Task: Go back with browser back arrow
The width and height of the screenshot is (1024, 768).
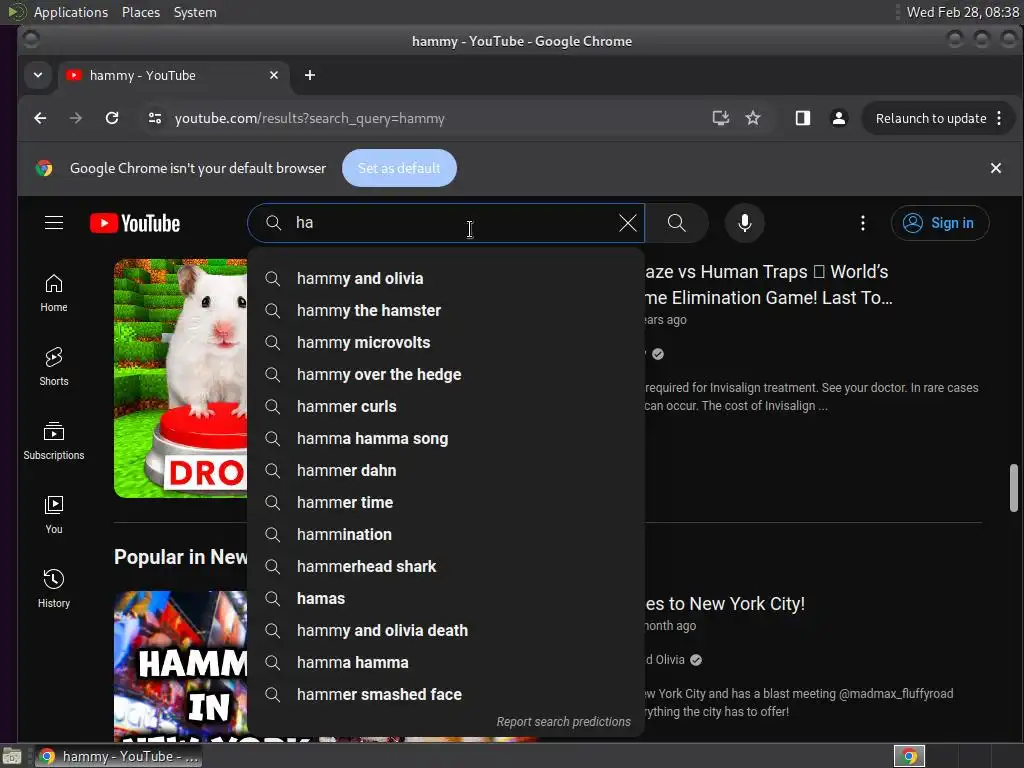Action: [x=40, y=118]
